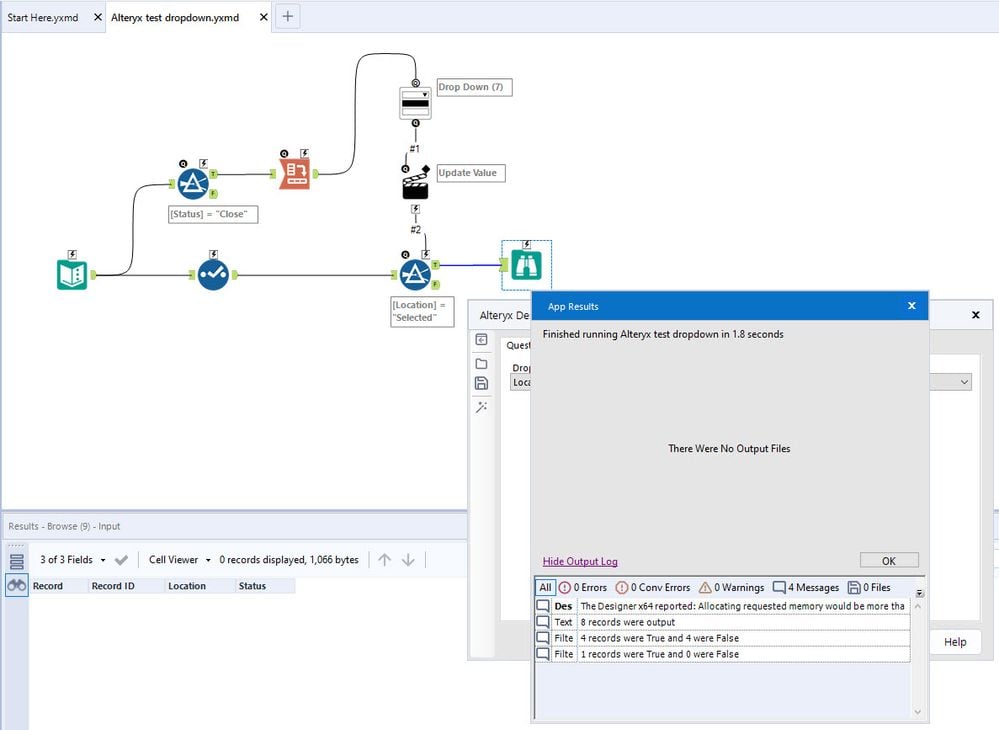Screen dimensions: 999x730
Task: Open the output log options menu arrow
Action: coord(919,593)
